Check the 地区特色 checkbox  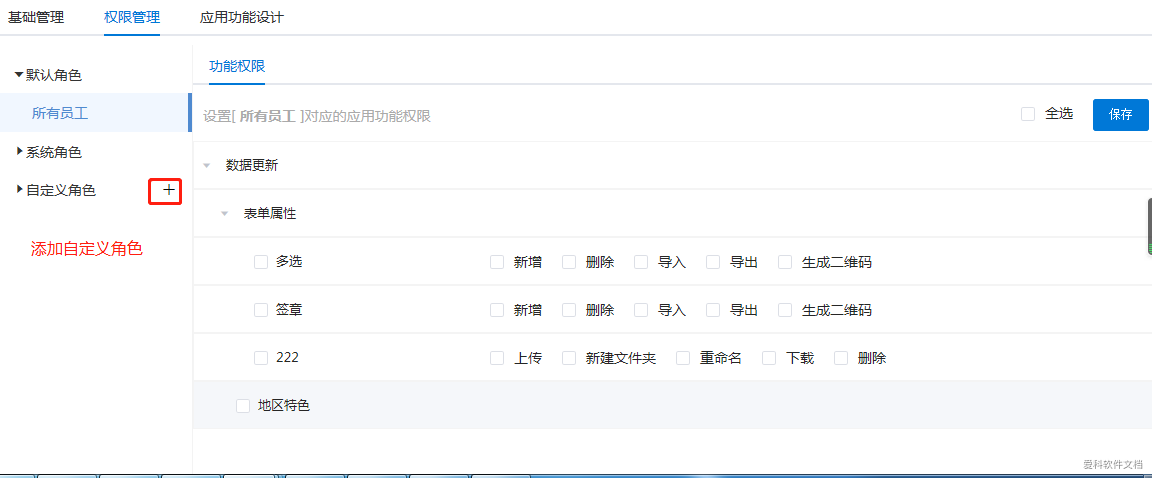tap(243, 406)
